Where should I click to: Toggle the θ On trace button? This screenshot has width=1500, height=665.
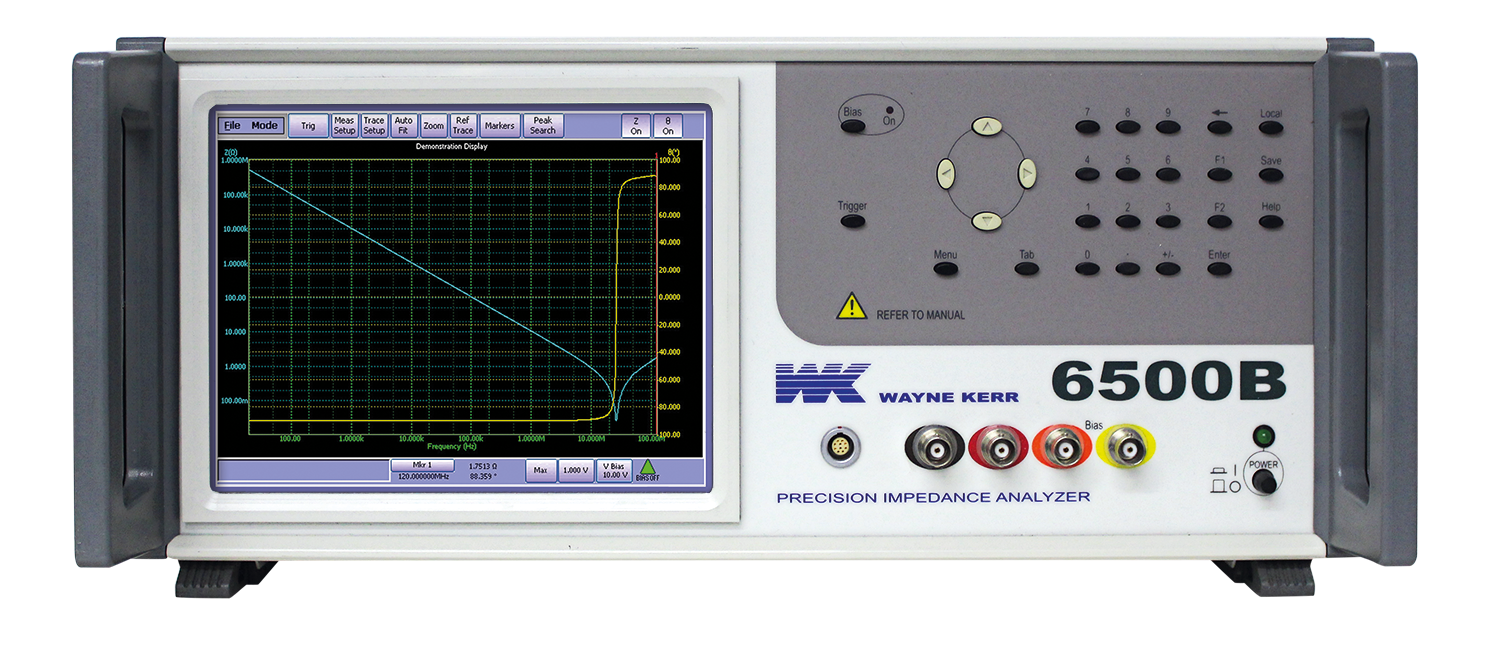pyautogui.click(x=668, y=126)
